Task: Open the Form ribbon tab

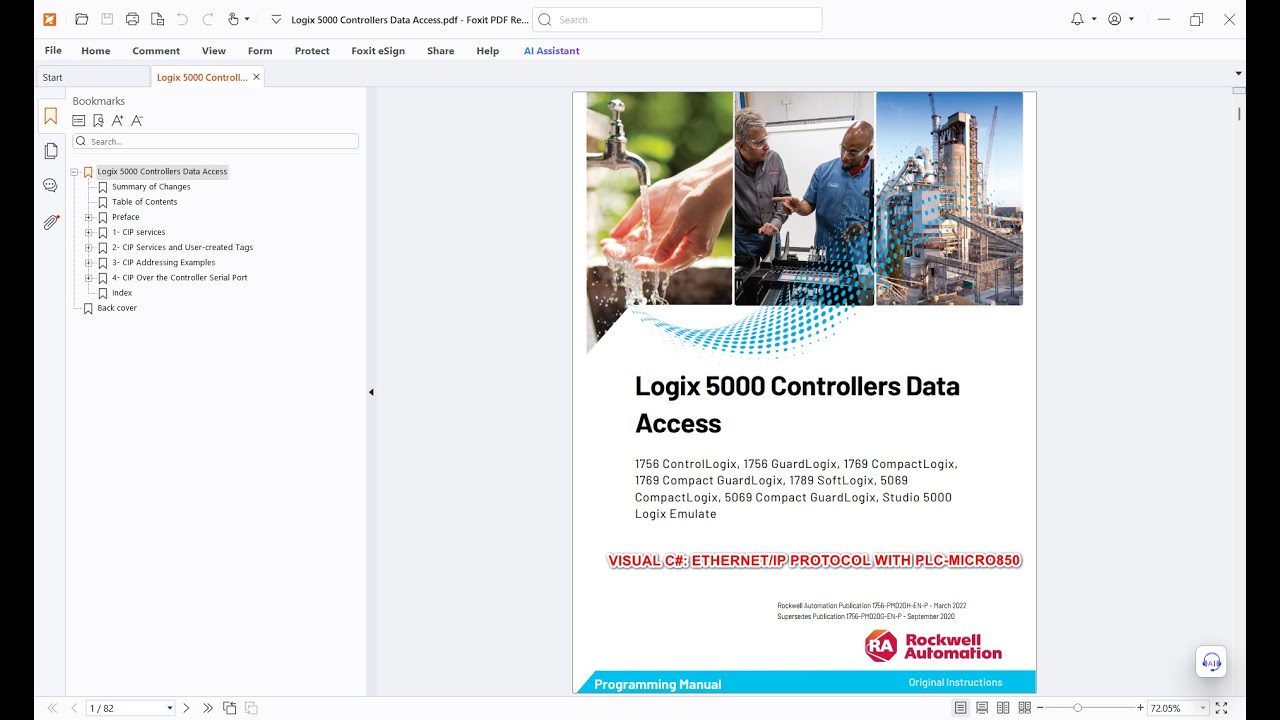Action: click(260, 51)
